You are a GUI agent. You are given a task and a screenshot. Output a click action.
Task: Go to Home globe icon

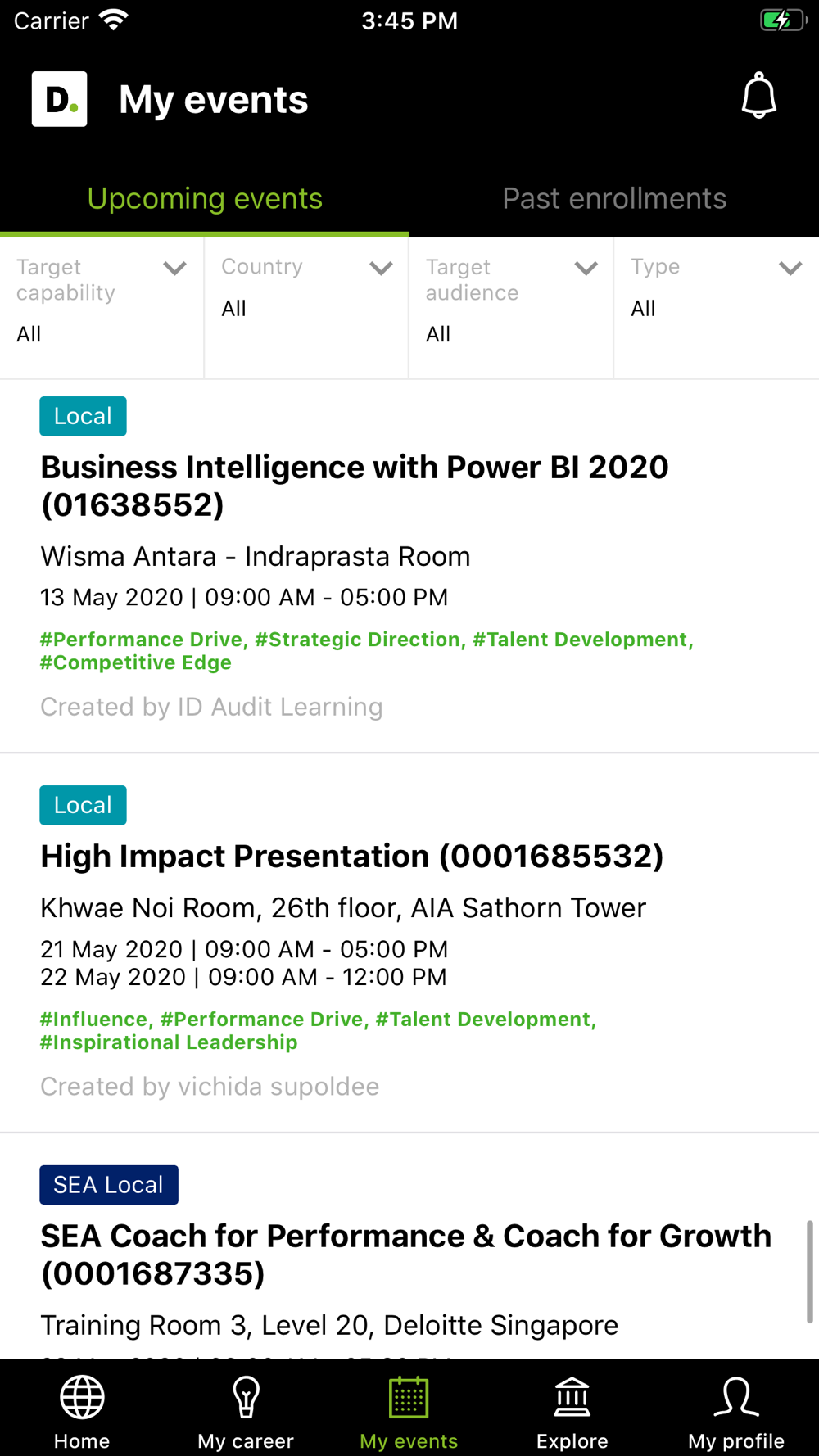[x=82, y=1397]
